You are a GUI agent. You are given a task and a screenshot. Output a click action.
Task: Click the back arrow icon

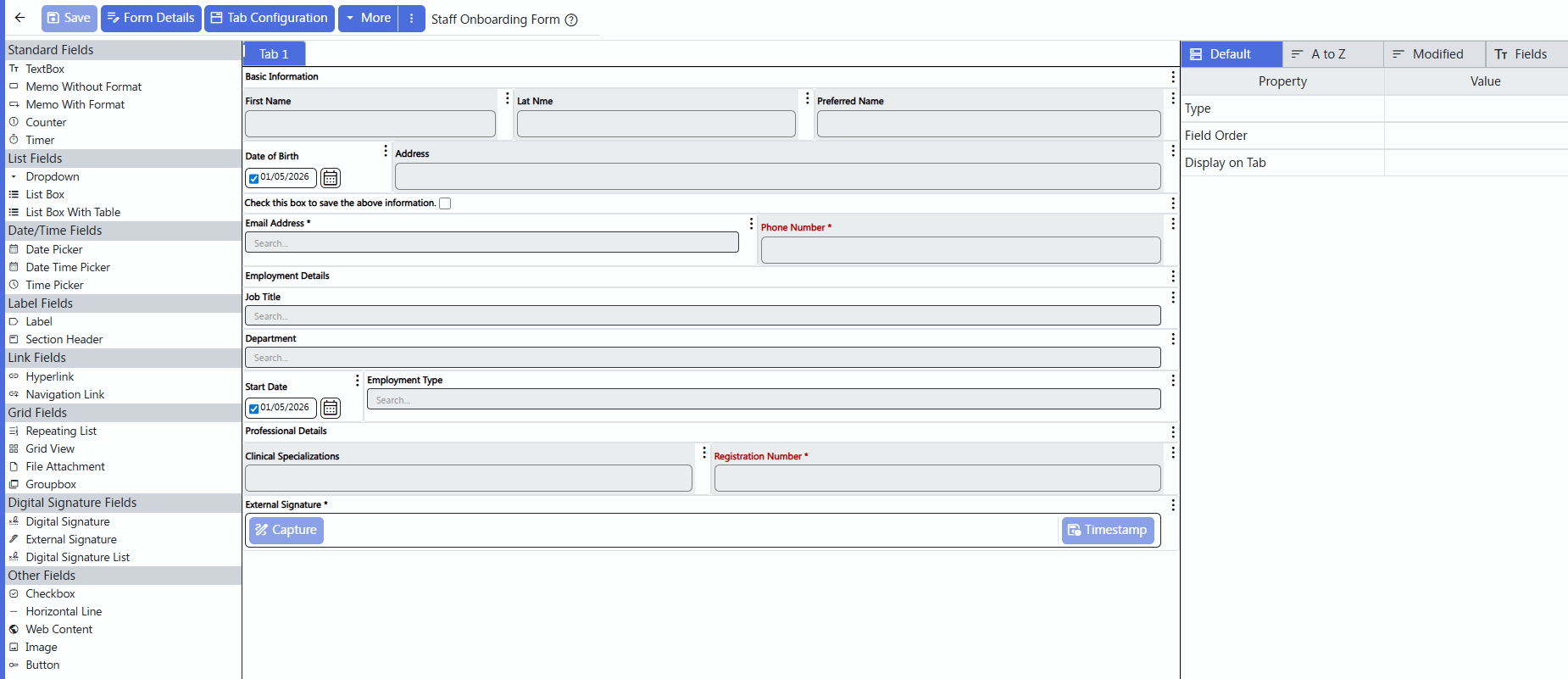[x=19, y=18]
